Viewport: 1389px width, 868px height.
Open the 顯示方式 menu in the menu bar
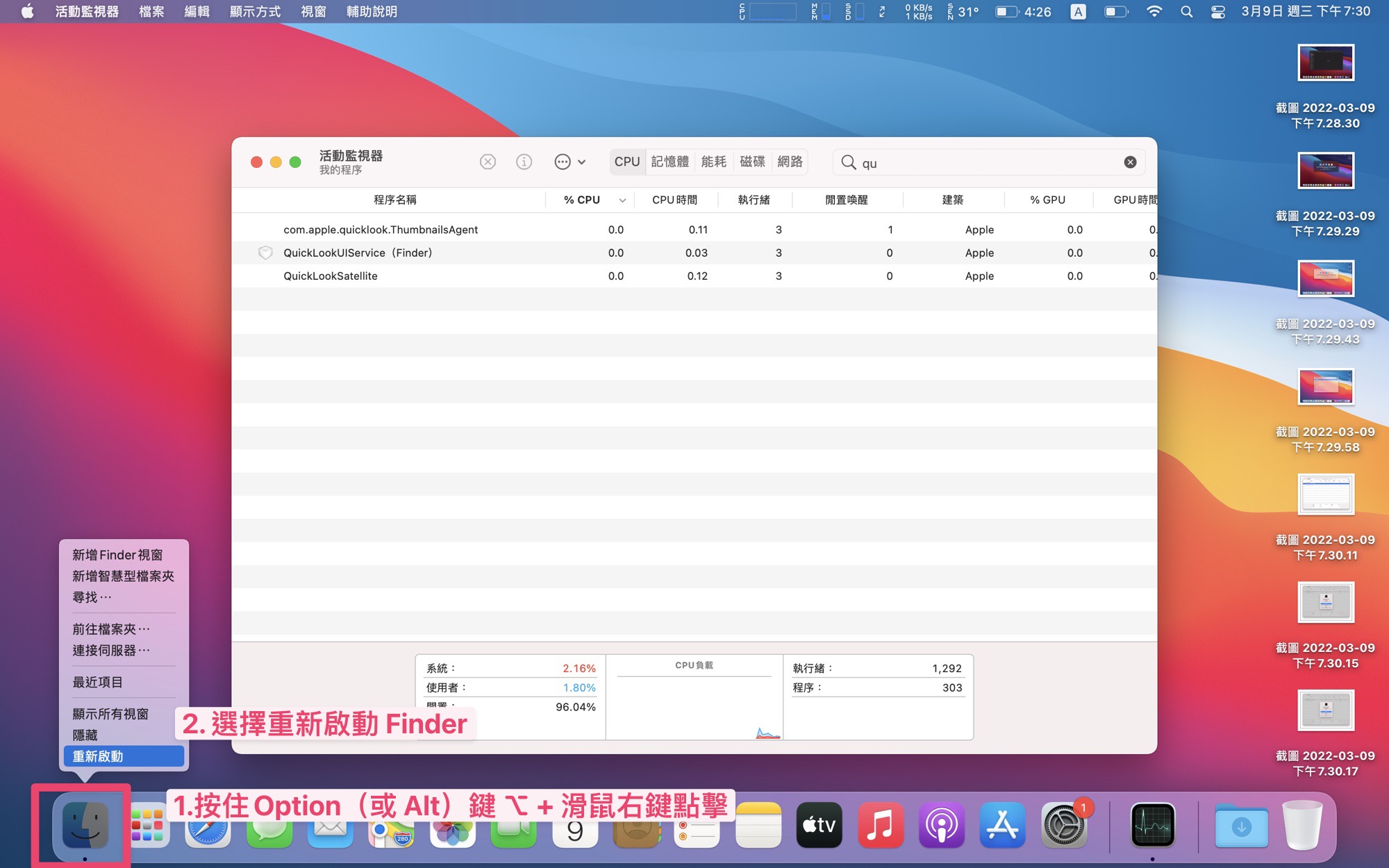coord(255,11)
